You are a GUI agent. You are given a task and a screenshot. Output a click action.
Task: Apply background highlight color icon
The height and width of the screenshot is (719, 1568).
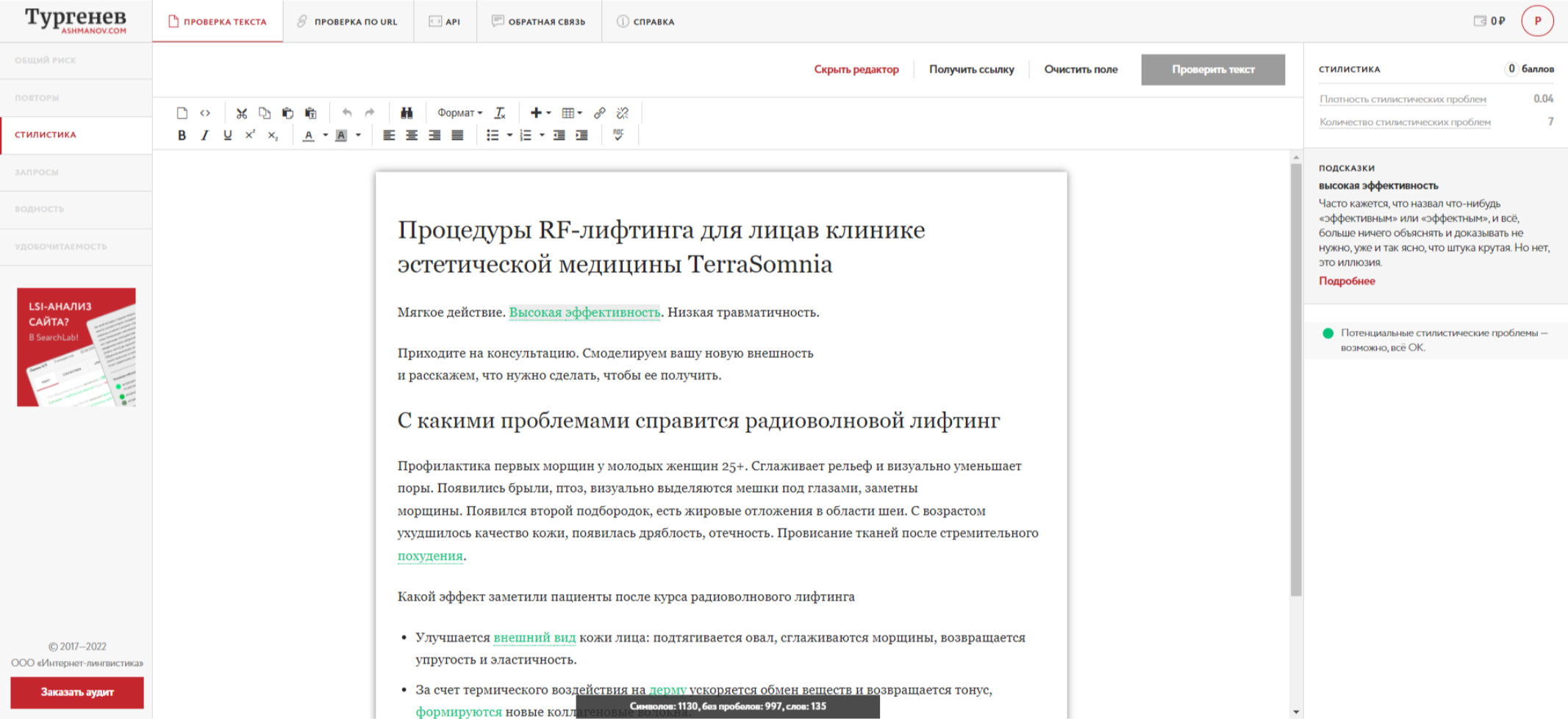coord(341,135)
